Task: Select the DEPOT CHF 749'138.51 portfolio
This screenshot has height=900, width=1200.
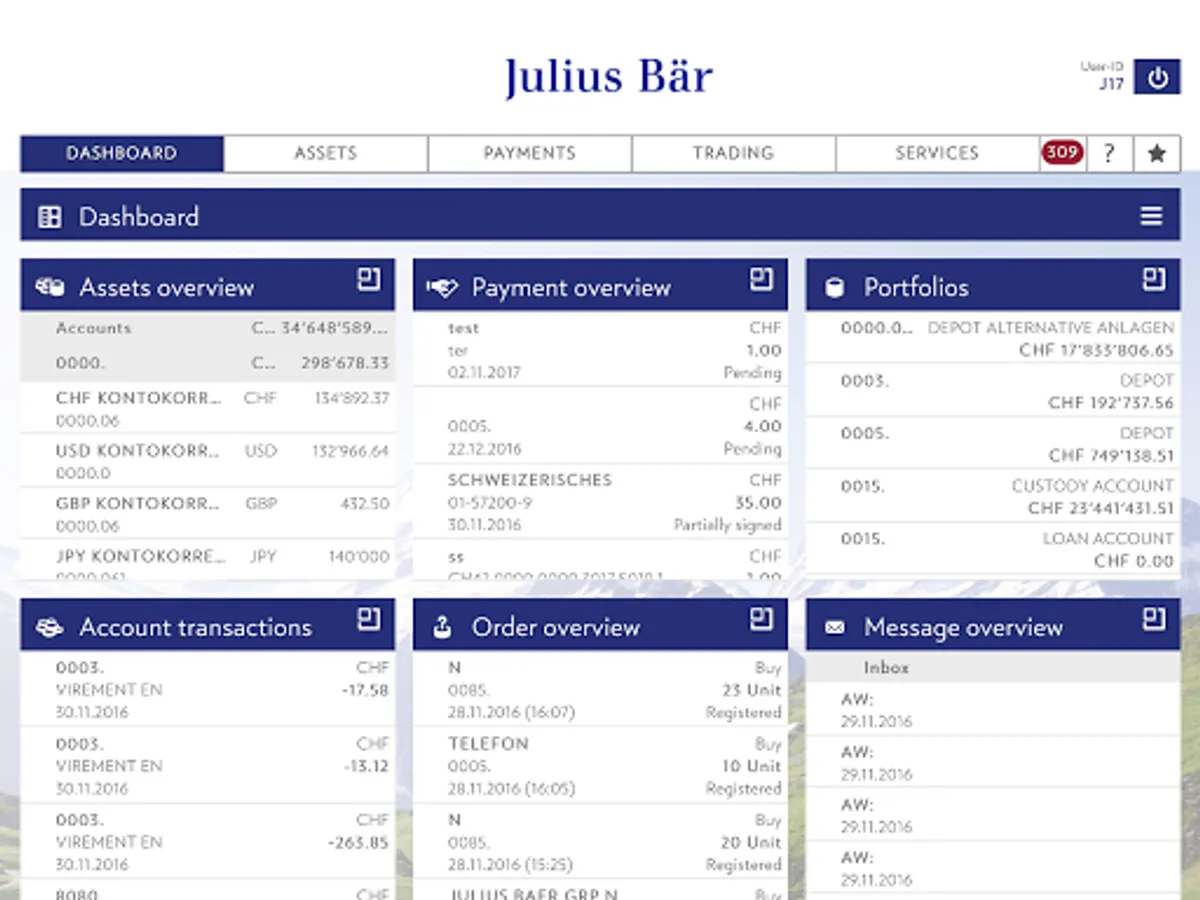Action: tap(993, 444)
